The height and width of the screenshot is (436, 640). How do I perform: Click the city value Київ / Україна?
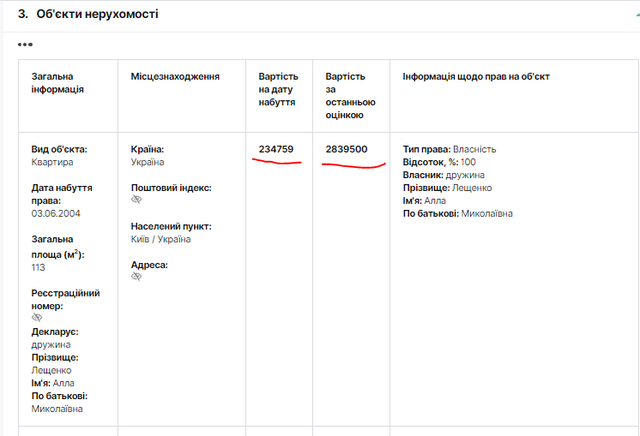[x=161, y=239]
